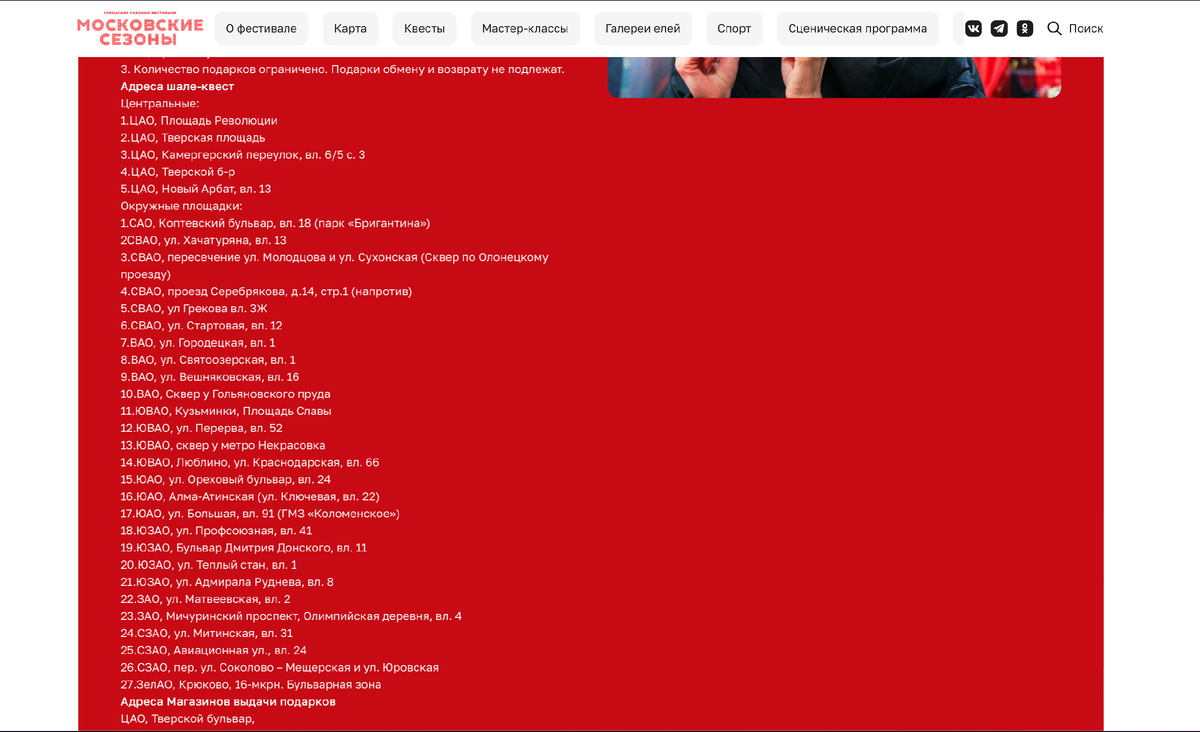Click address ЗАО, Мичуринский проспект

click(291, 615)
